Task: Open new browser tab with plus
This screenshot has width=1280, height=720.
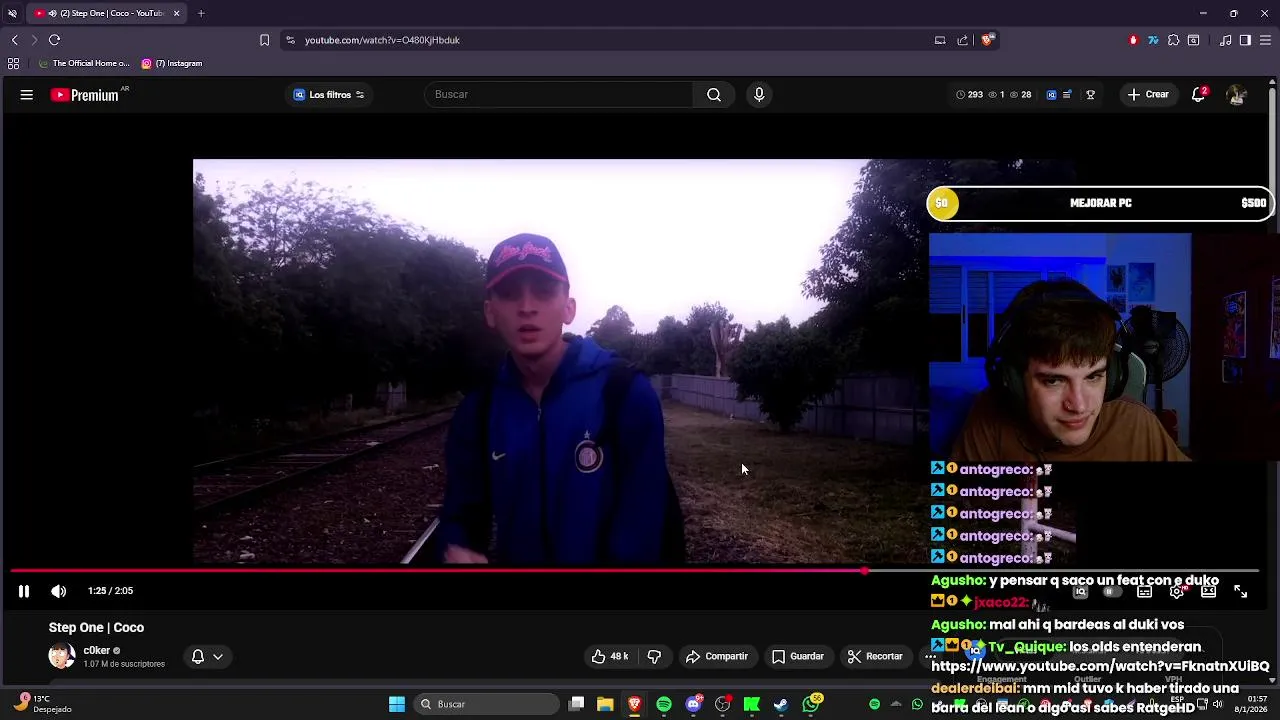Action: (x=201, y=13)
